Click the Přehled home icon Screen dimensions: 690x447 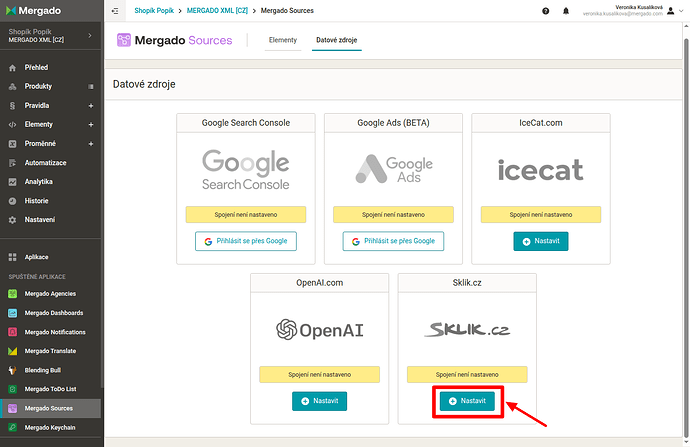pyautogui.click(x=12, y=68)
